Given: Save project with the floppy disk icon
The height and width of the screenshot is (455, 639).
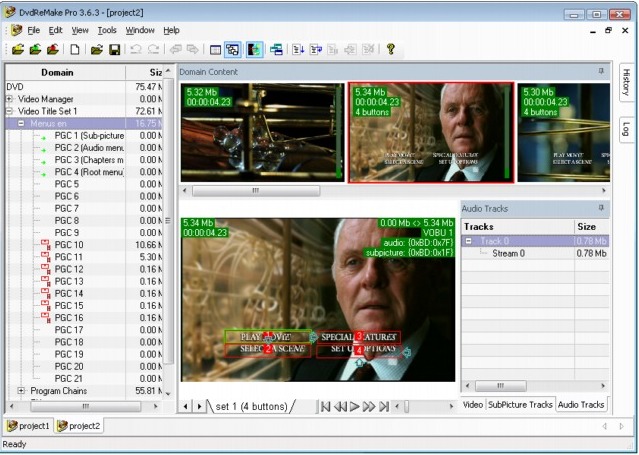Looking at the screenshot, I should pos(115,50).
